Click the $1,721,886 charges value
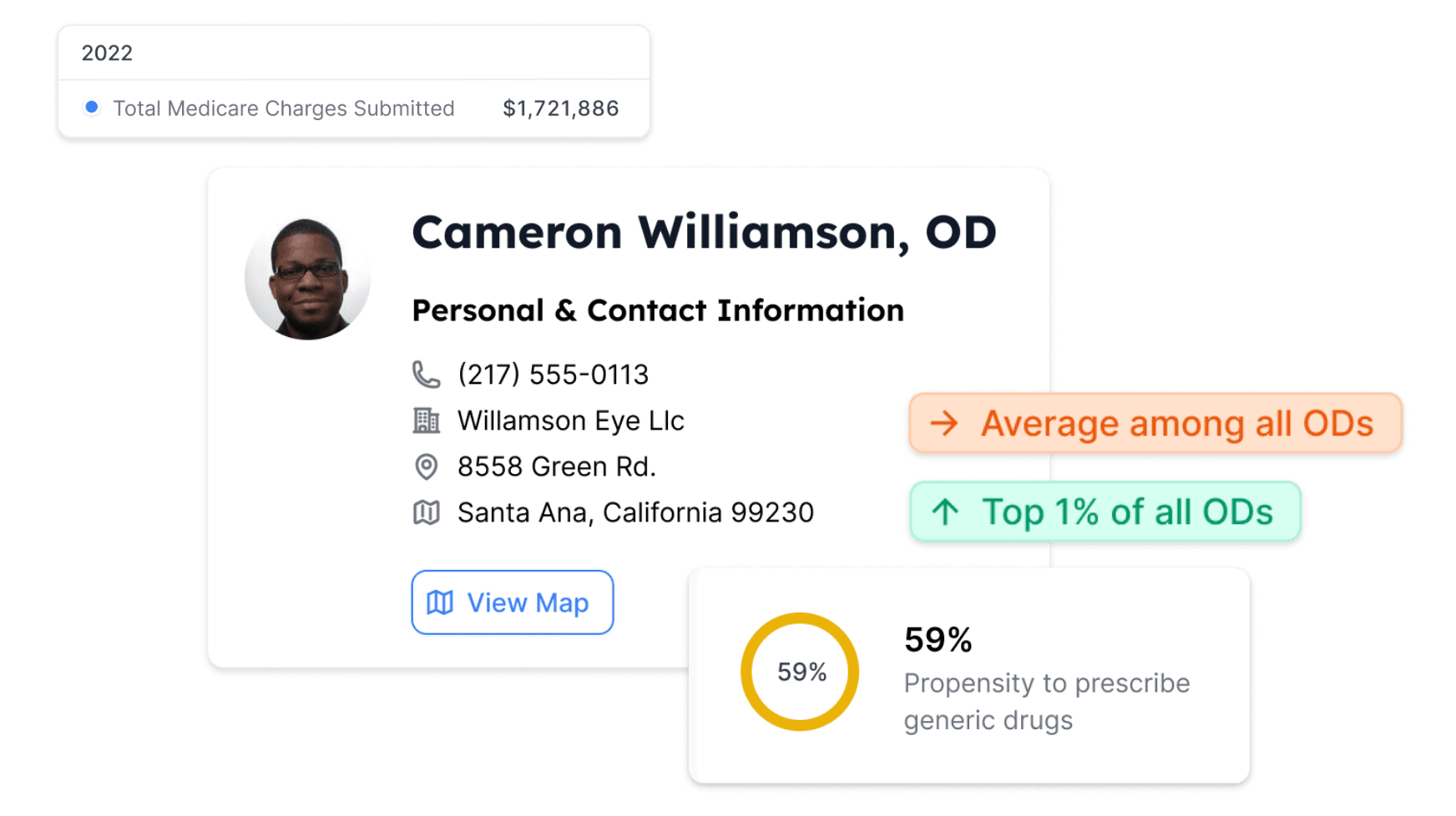 click(560, 108)
